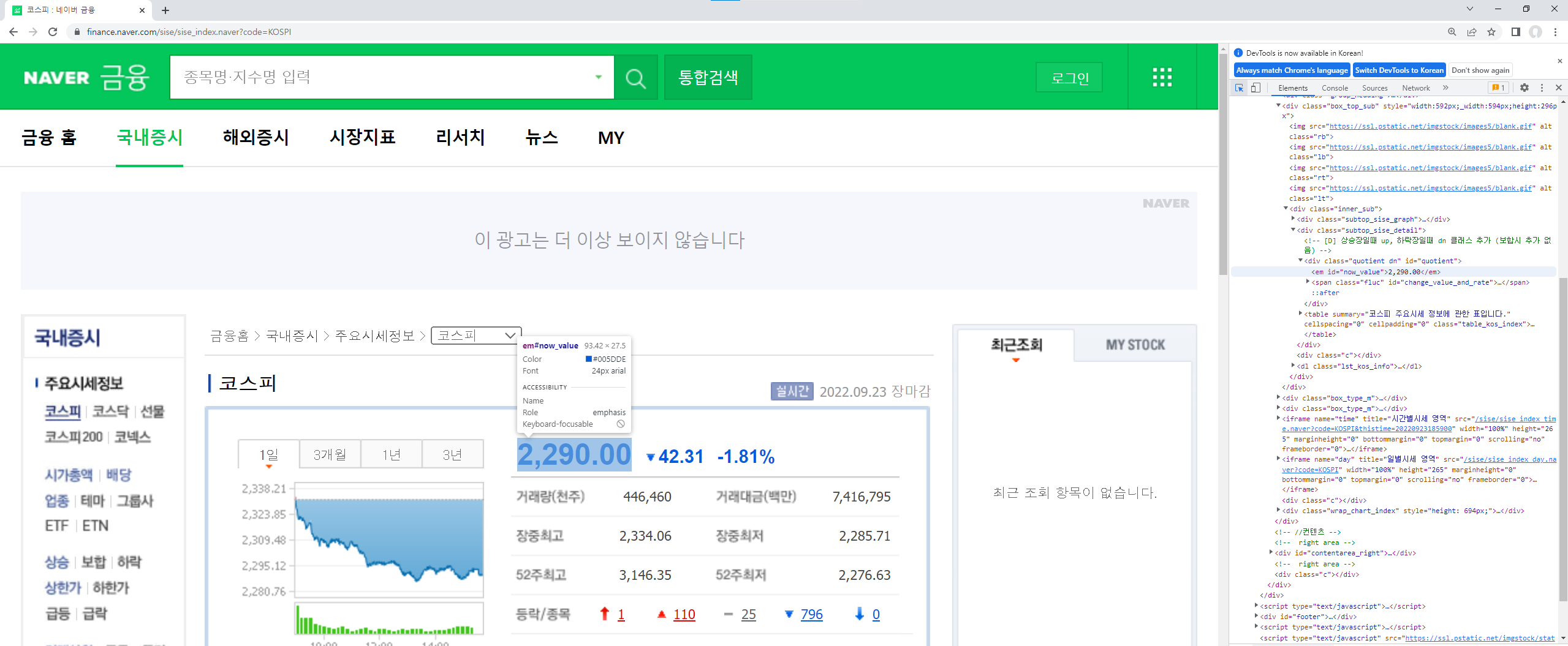Open the 코스닥 sidebar link
The image size is (1568, 646).
click(x=110, y=411)
